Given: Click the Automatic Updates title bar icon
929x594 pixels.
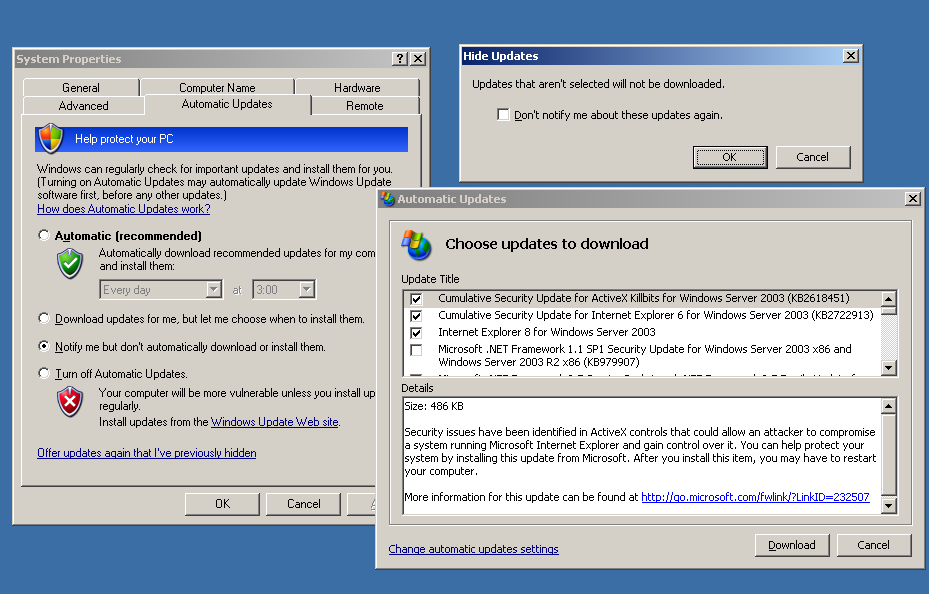Looking at the screenshot, I should coord(388,199).
